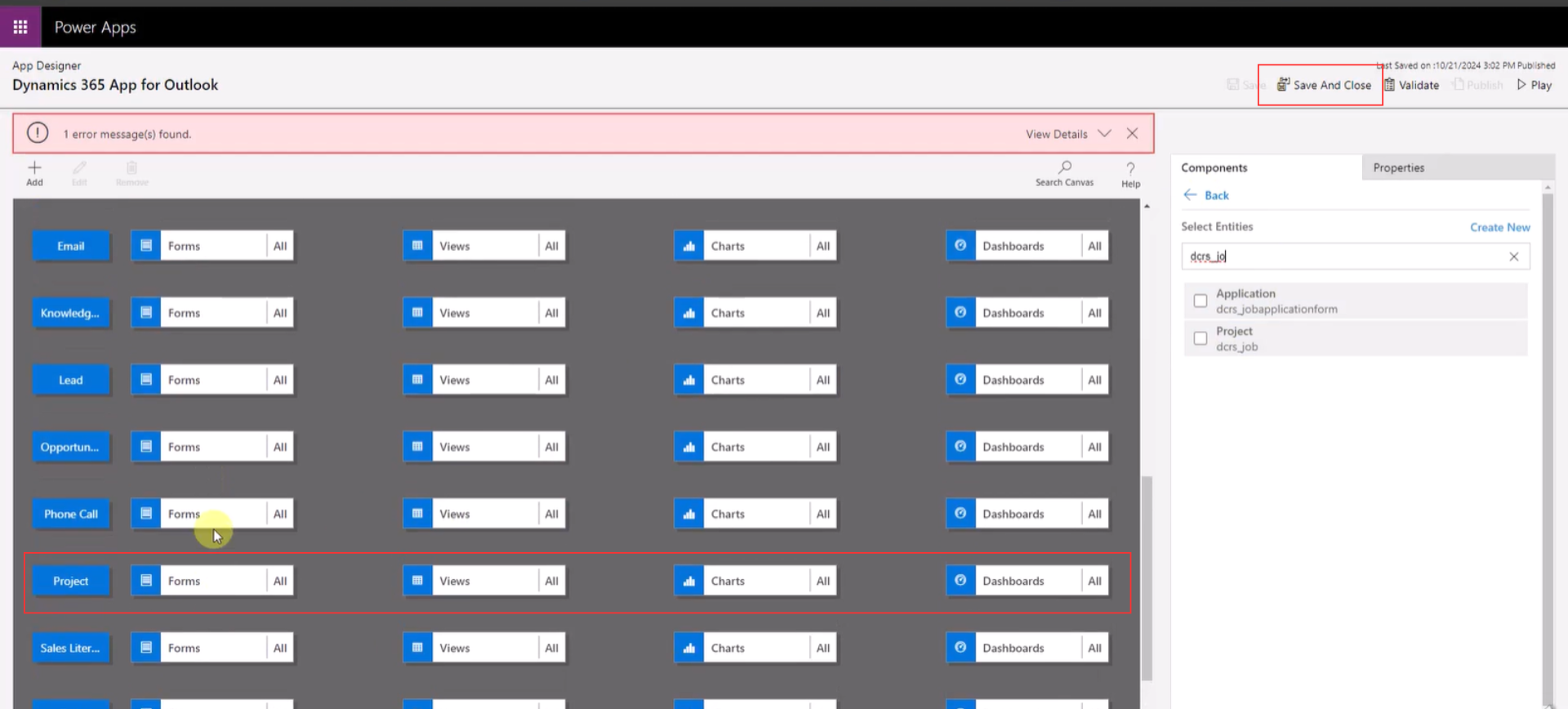The image size is (1568, 709).
Task: Click Views icon in Lead row
Action: click(x=417, y=380)
